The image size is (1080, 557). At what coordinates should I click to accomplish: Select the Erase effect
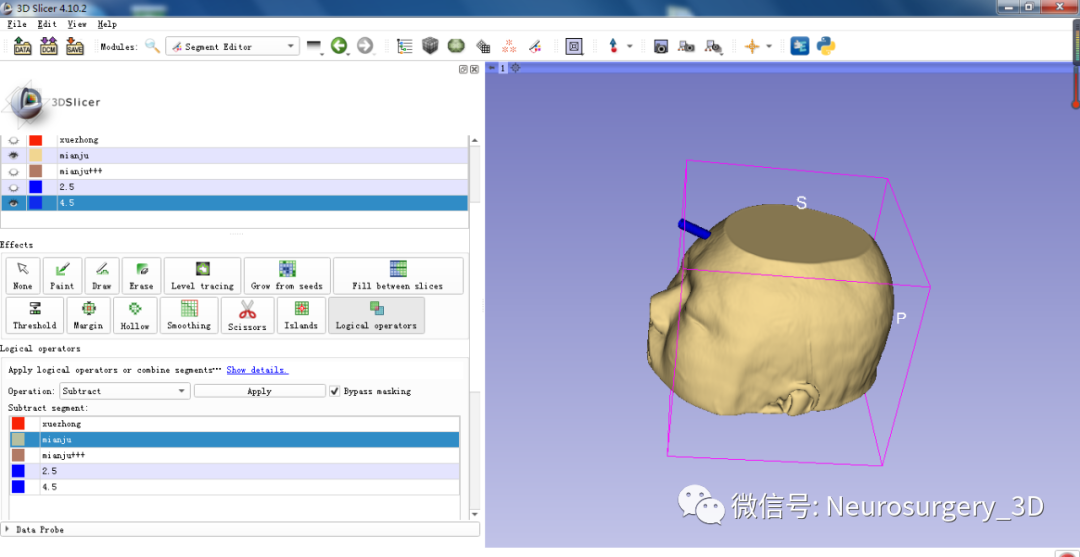pyautogui.click(x=142, y=276)
